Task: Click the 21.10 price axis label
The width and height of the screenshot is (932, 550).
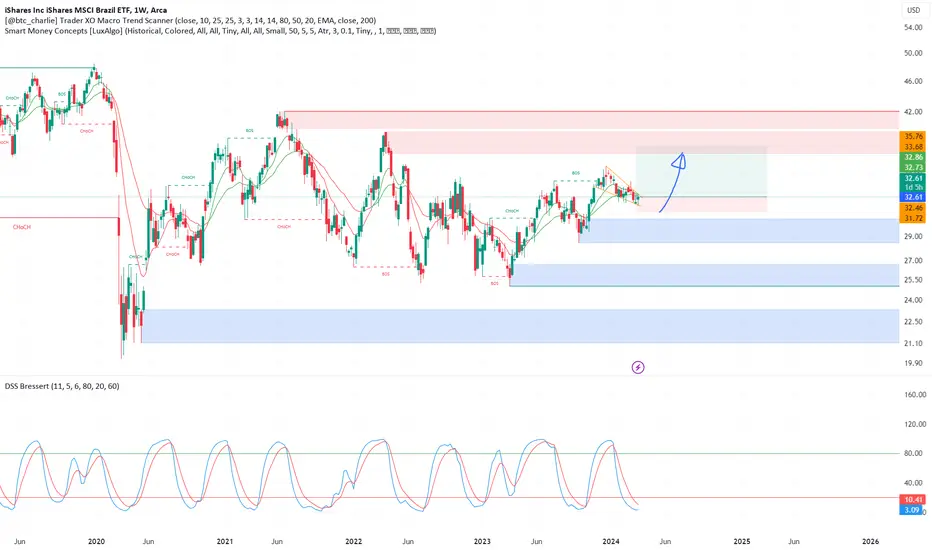Action: point(913,343)
